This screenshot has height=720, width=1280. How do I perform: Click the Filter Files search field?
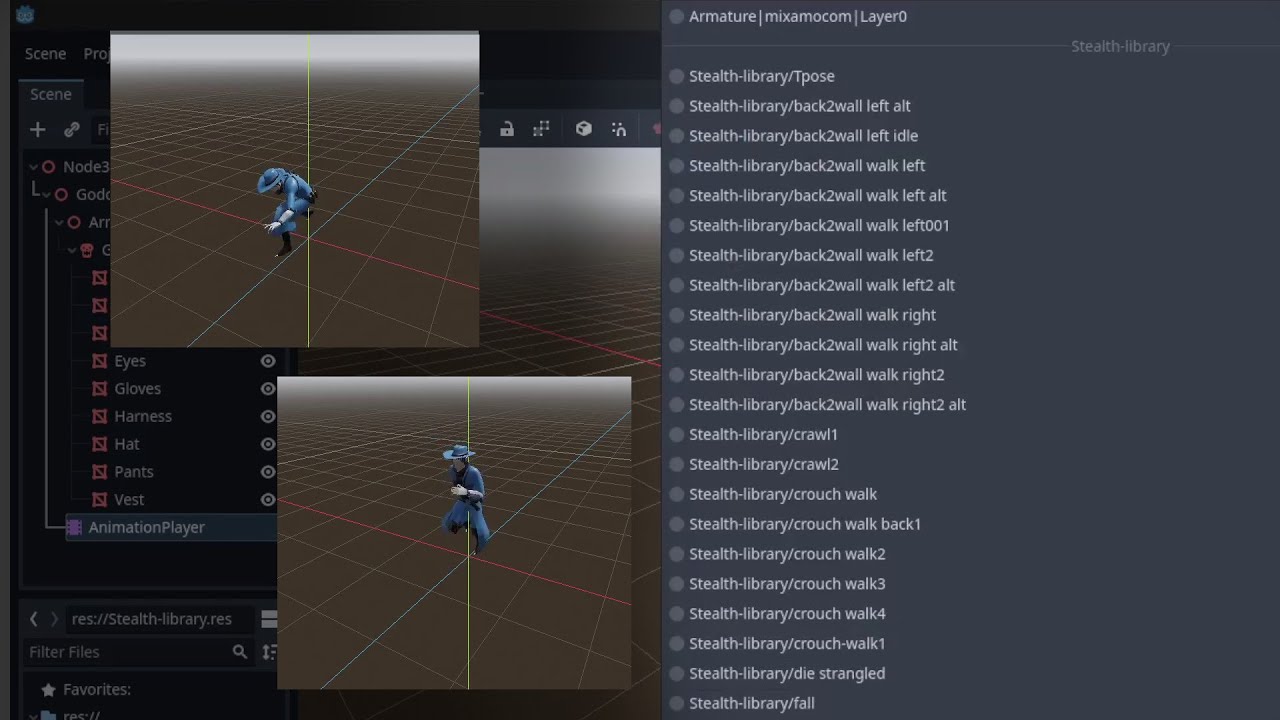tap(138, 652)
